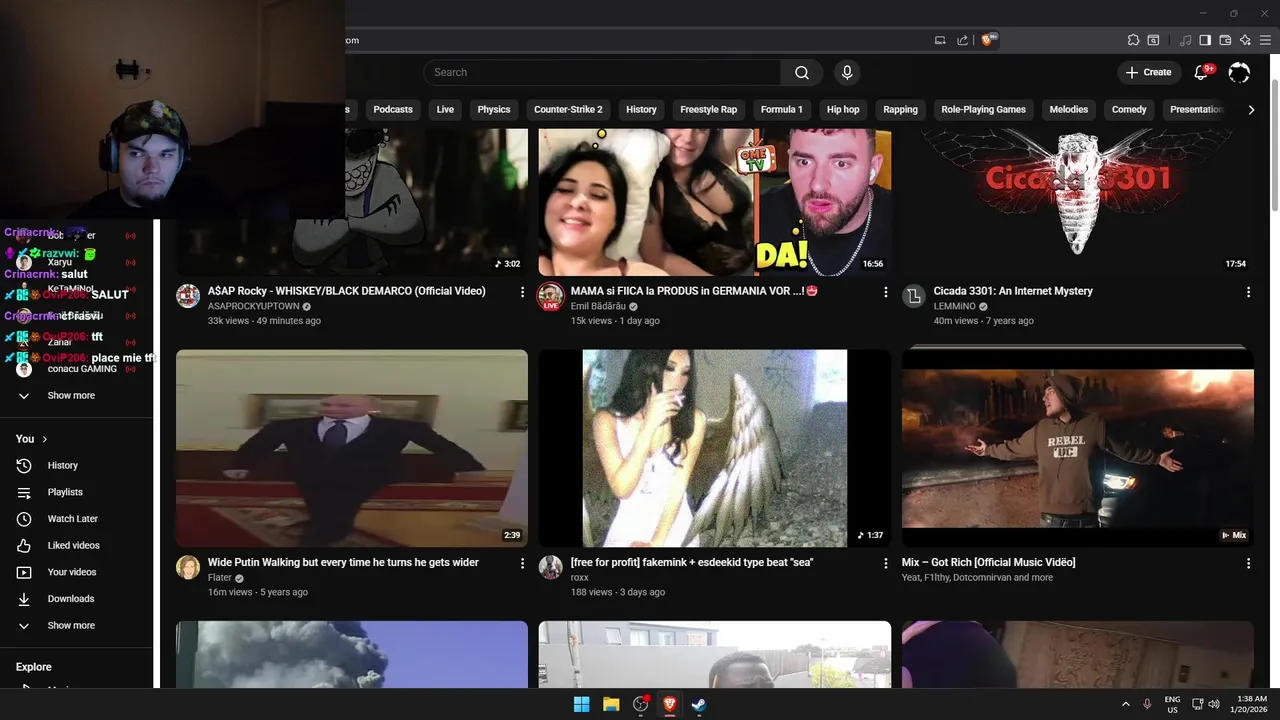The height and width of the screenshot is (720, 1280).
Task: Open the Wide Putin Walking thumbnail
Action: click(x=352, y=448)
